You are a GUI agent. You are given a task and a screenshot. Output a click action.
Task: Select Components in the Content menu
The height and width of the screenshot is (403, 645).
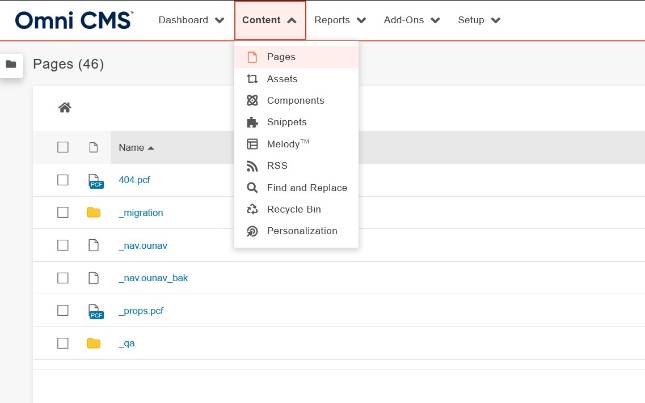click(295, 101)
